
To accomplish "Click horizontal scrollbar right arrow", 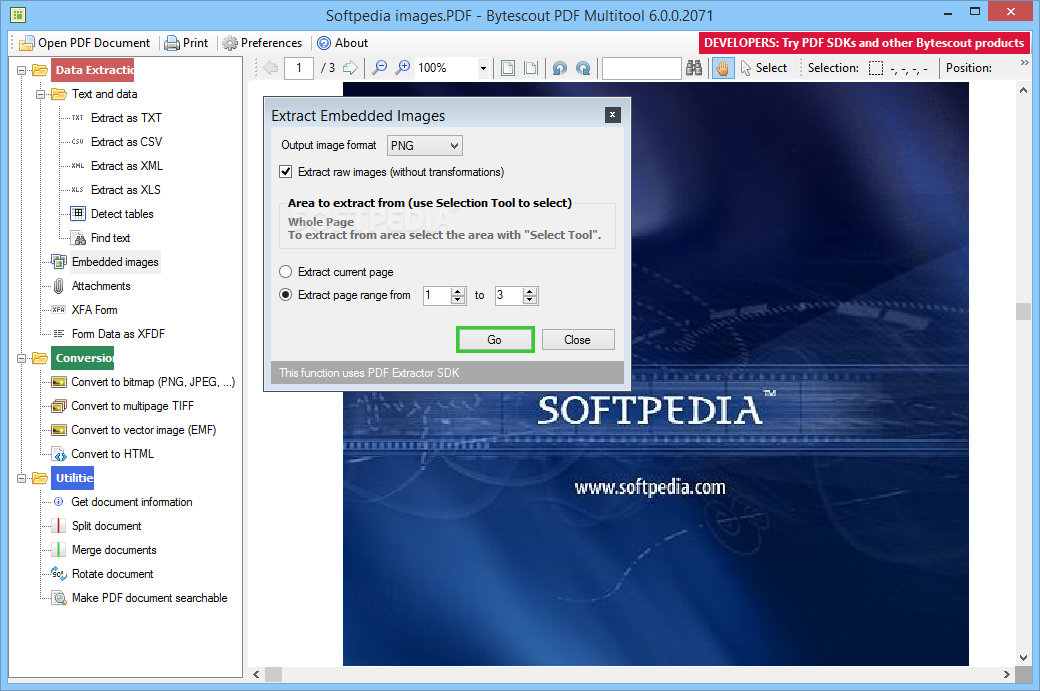I will (x=1007, y=674).
